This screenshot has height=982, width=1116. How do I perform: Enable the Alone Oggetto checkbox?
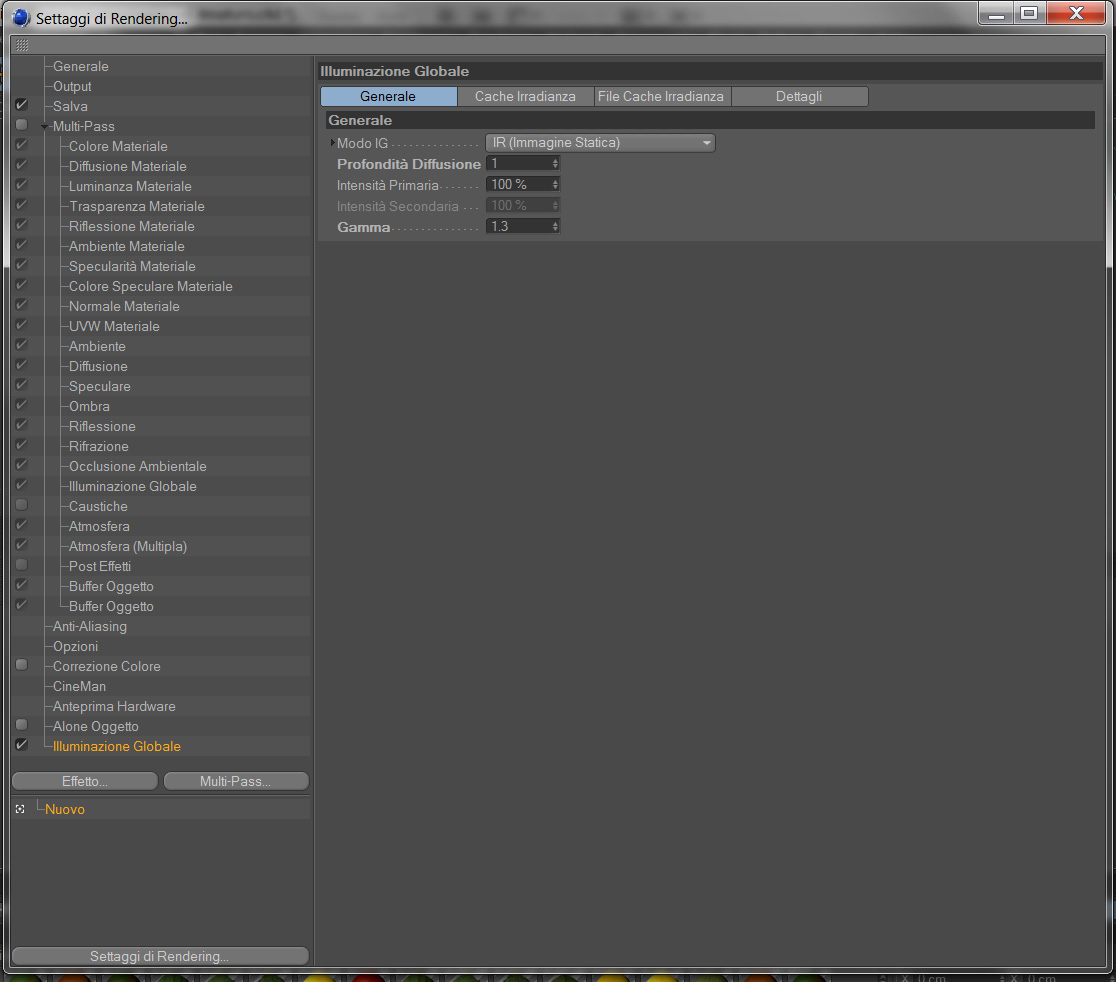21,724
